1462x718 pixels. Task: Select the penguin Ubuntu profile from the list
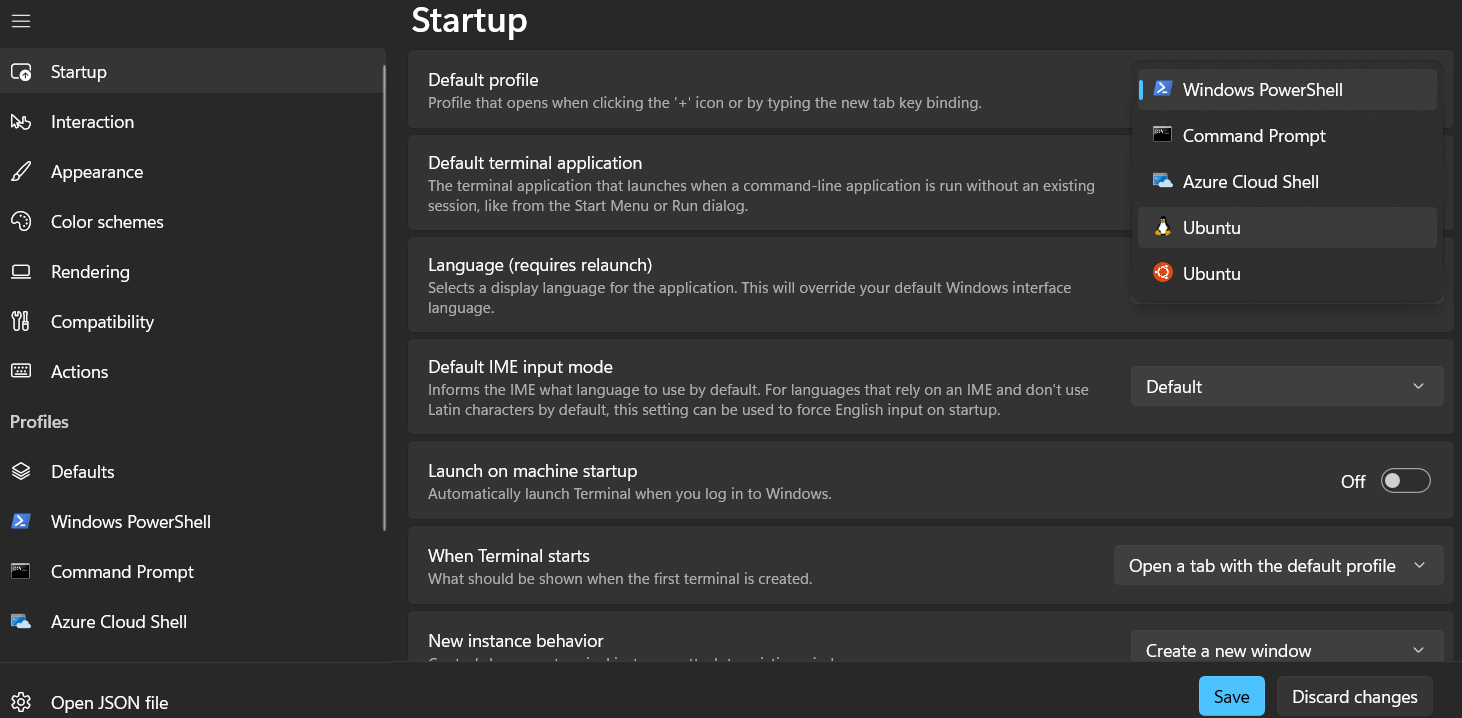click(x=1286, y=227)
